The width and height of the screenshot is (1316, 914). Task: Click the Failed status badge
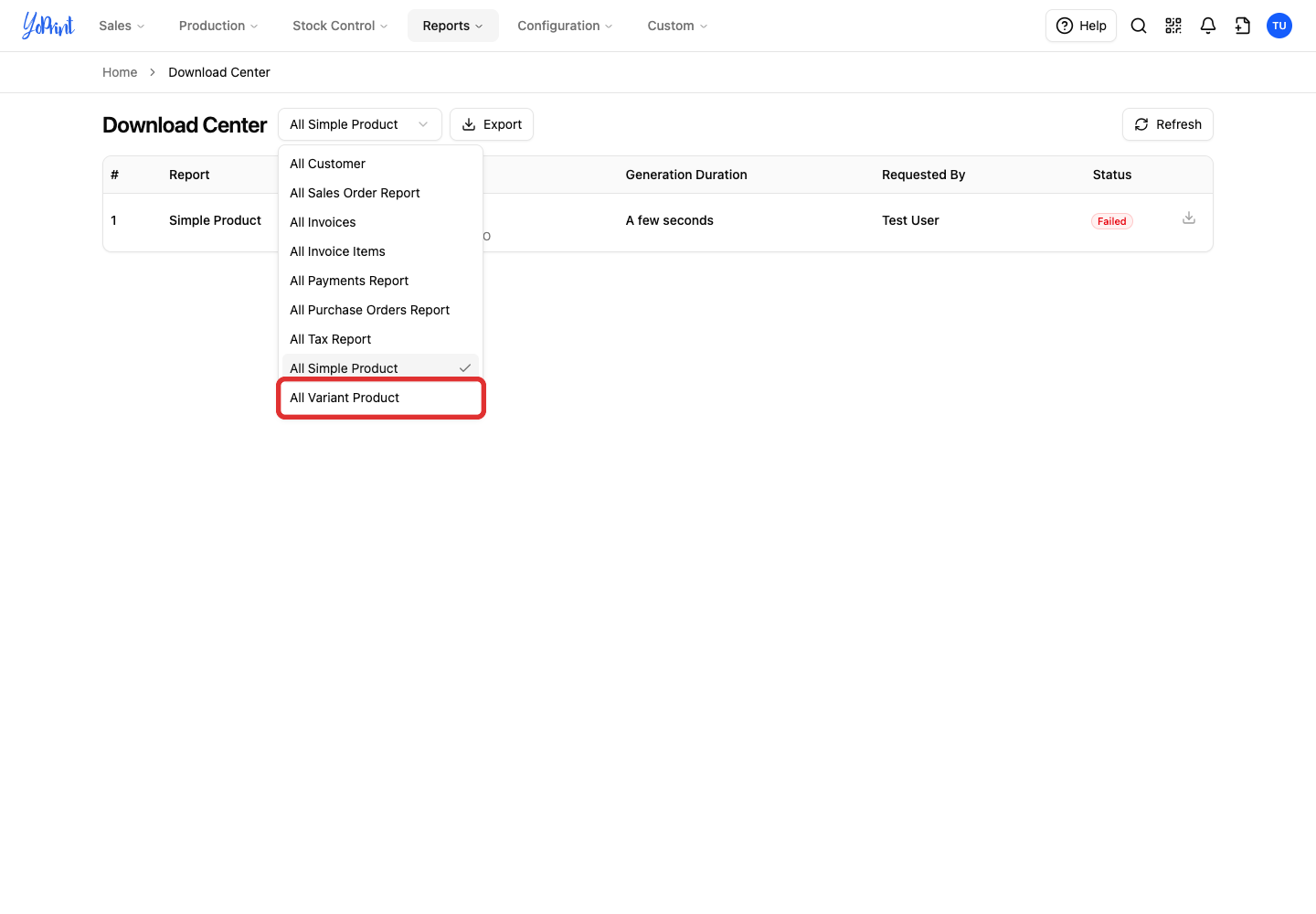click(1112, 221)
